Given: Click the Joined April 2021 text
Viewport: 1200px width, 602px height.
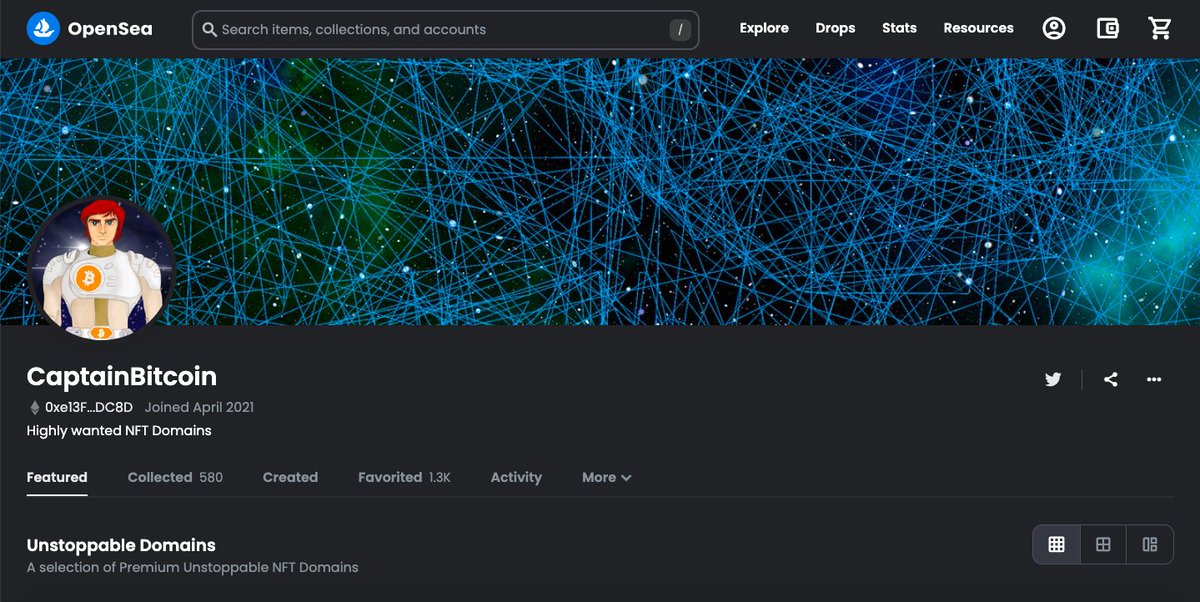Looking at the screenshot, I should [199, 407].
